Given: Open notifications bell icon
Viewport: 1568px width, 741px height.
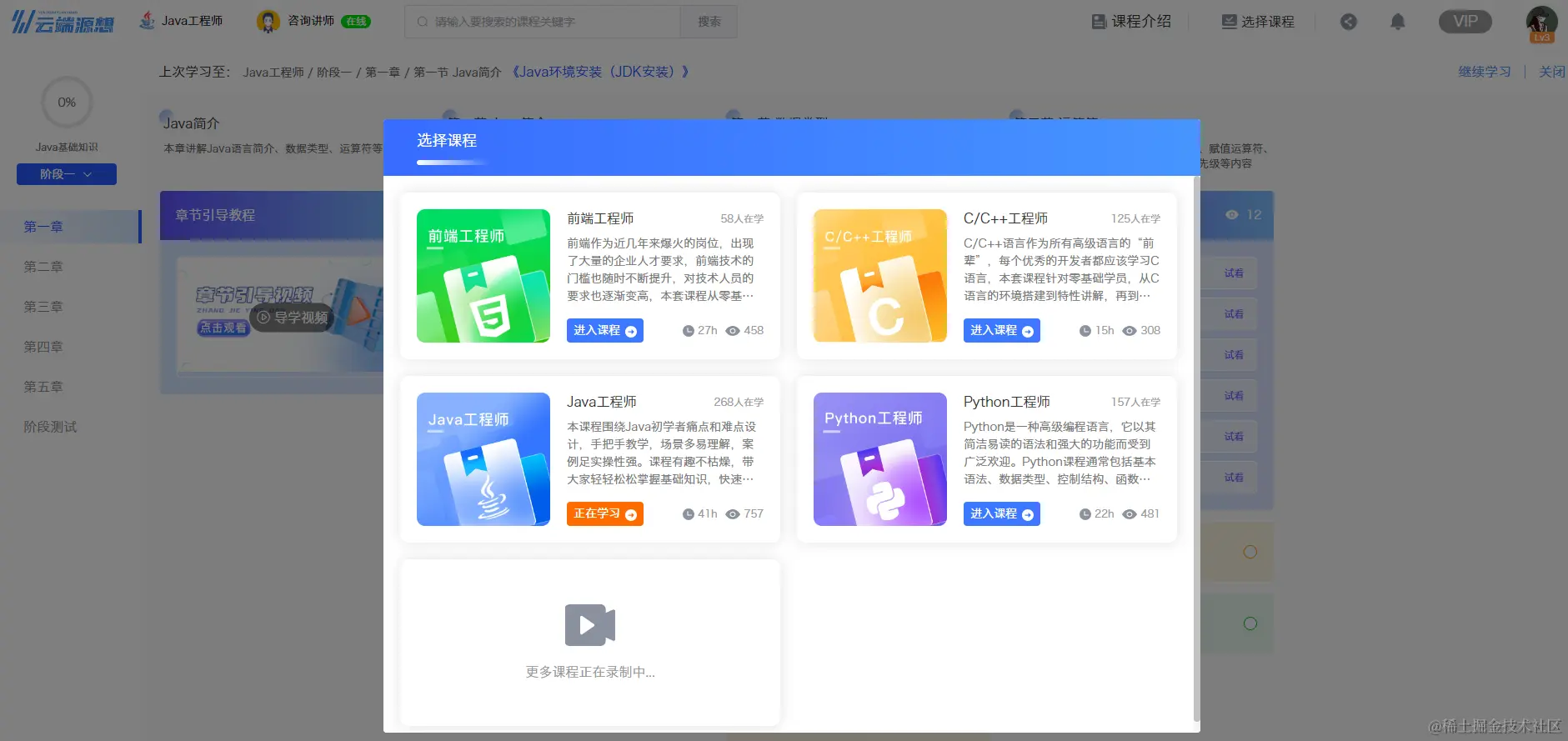Looking at the screenshot, I should tap(1398, 22).
